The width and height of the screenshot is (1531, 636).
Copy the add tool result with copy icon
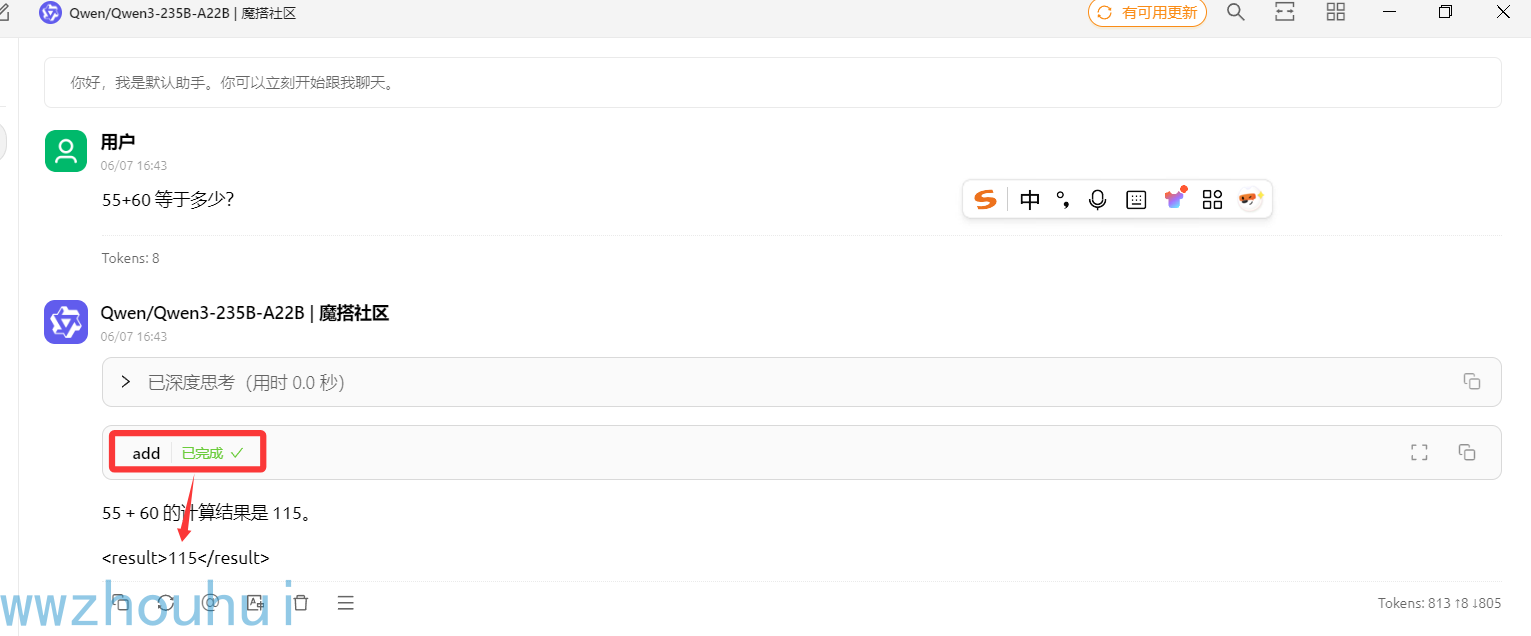(x=1467, y=452)
